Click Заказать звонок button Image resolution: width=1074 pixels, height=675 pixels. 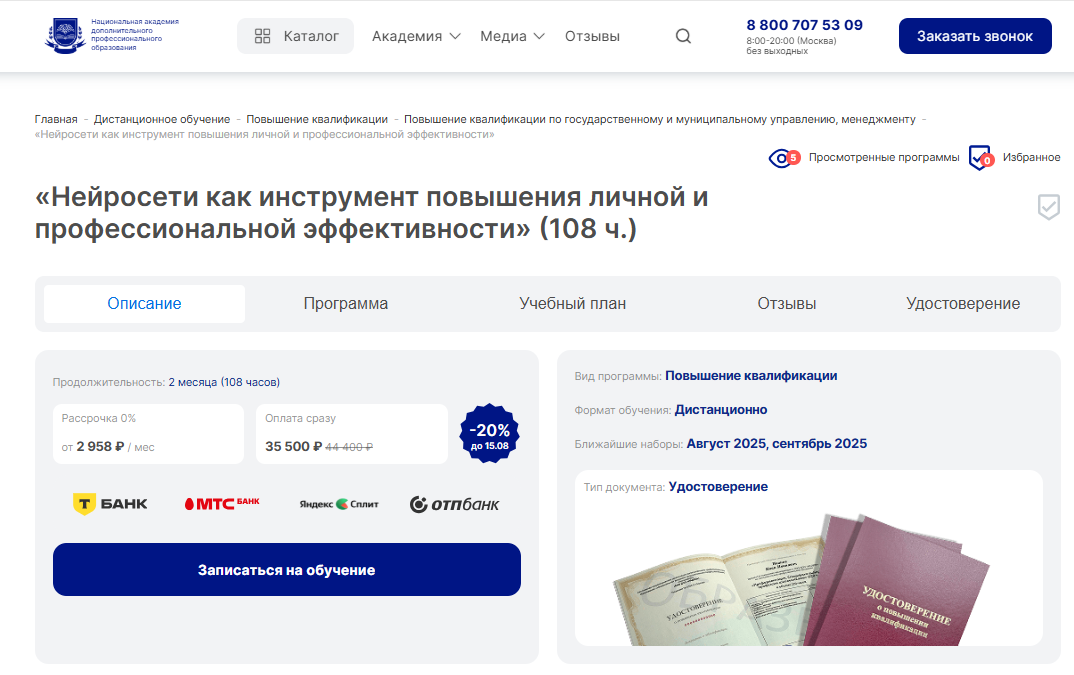pos(975,36)
